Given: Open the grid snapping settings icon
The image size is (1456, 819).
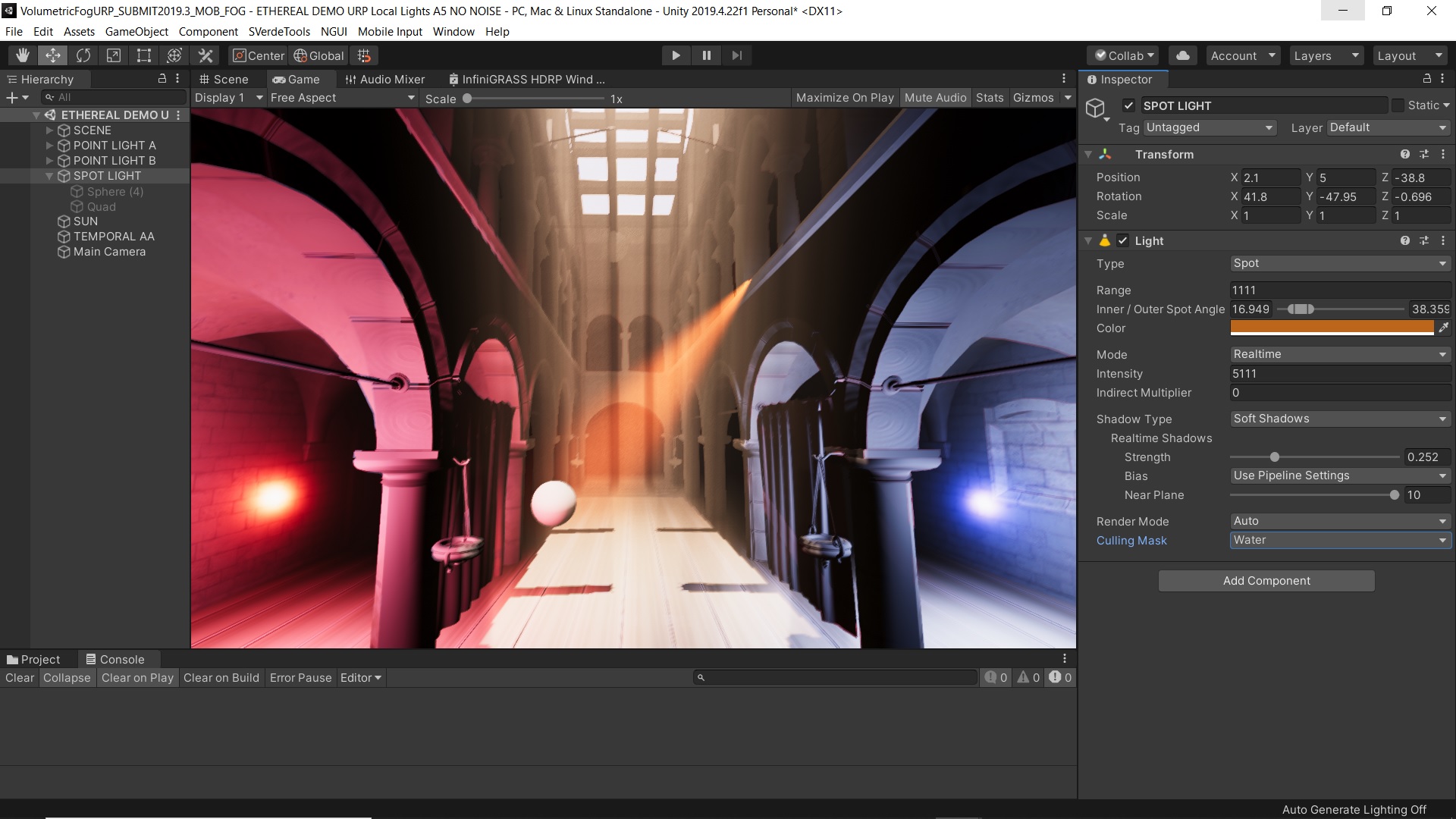Looking at the screenshot, I should coord(363,55).
